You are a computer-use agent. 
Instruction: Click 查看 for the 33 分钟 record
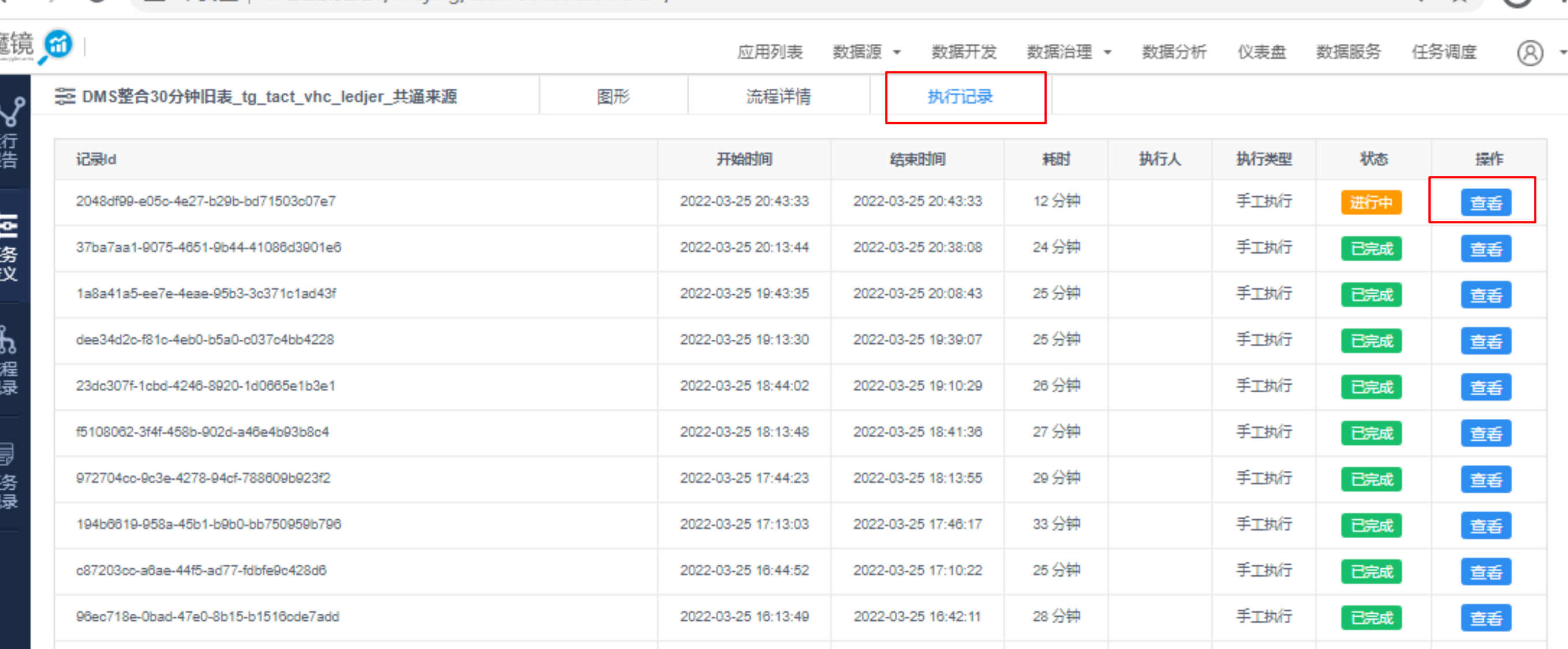tap(1485, 526)
